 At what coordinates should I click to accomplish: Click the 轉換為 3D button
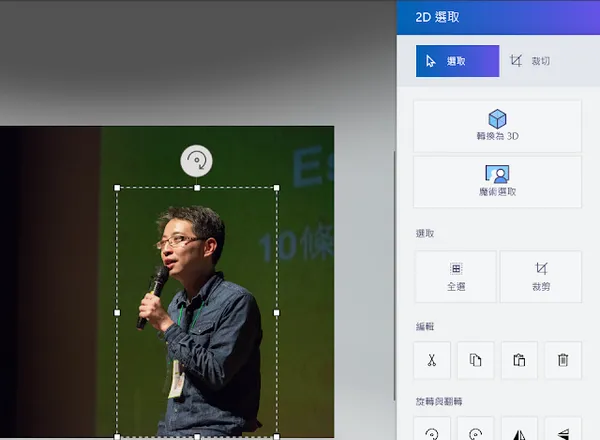tap(497, 126)
